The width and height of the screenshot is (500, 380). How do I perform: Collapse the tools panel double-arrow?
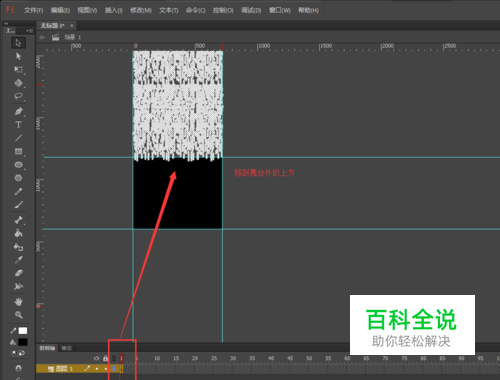coord(6,24)
